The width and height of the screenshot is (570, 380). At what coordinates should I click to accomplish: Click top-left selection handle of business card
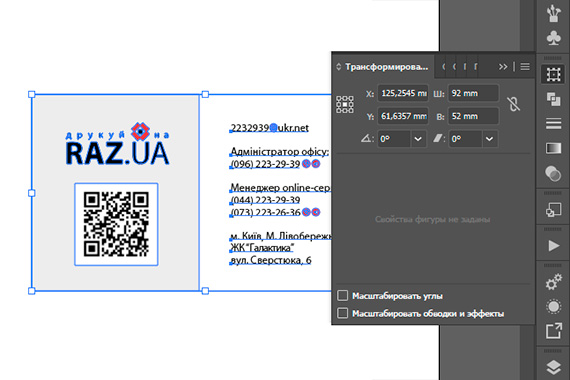click(x=32, y=95)
